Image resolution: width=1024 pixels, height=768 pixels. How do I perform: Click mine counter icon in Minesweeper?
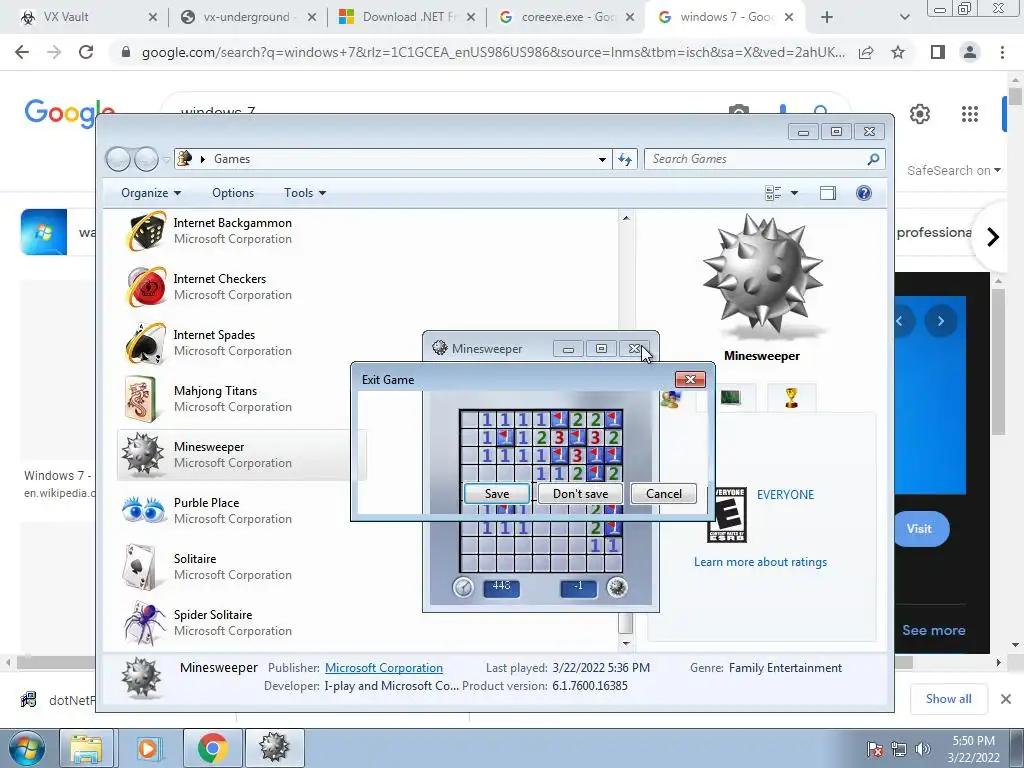pos(616,587)
